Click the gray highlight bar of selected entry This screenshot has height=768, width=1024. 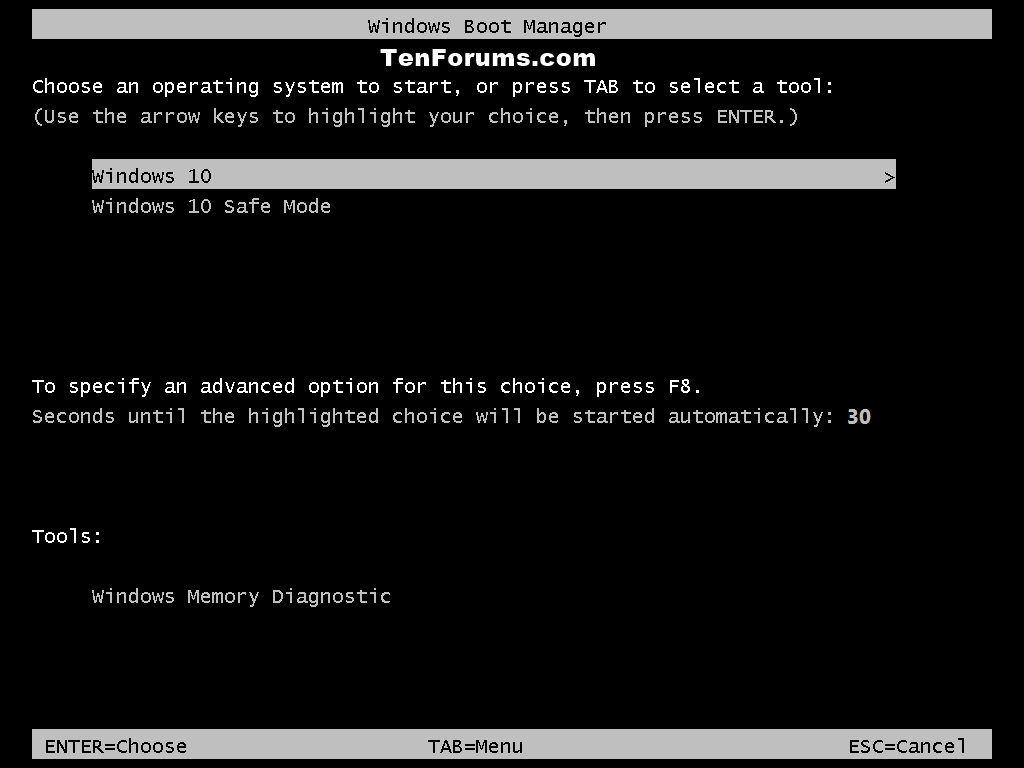point(494,174)
